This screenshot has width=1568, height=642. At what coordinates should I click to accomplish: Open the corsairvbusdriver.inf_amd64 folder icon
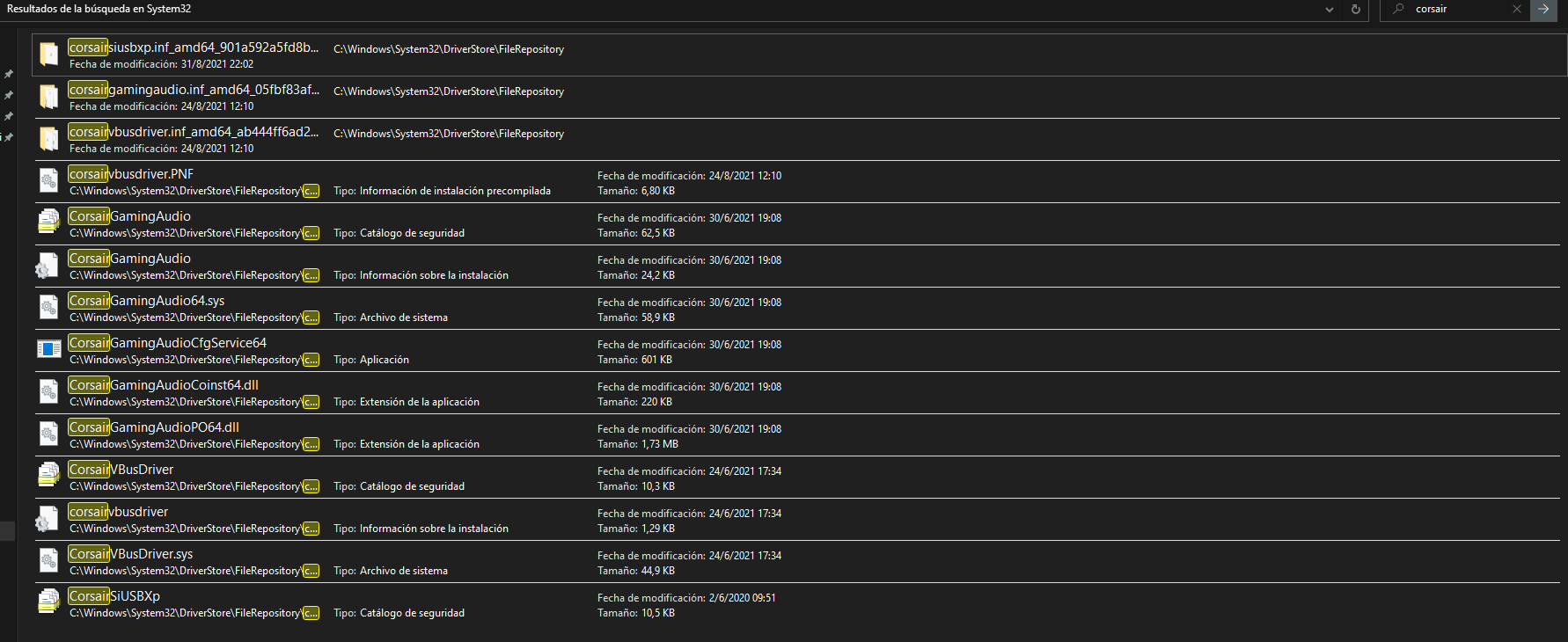49,139
